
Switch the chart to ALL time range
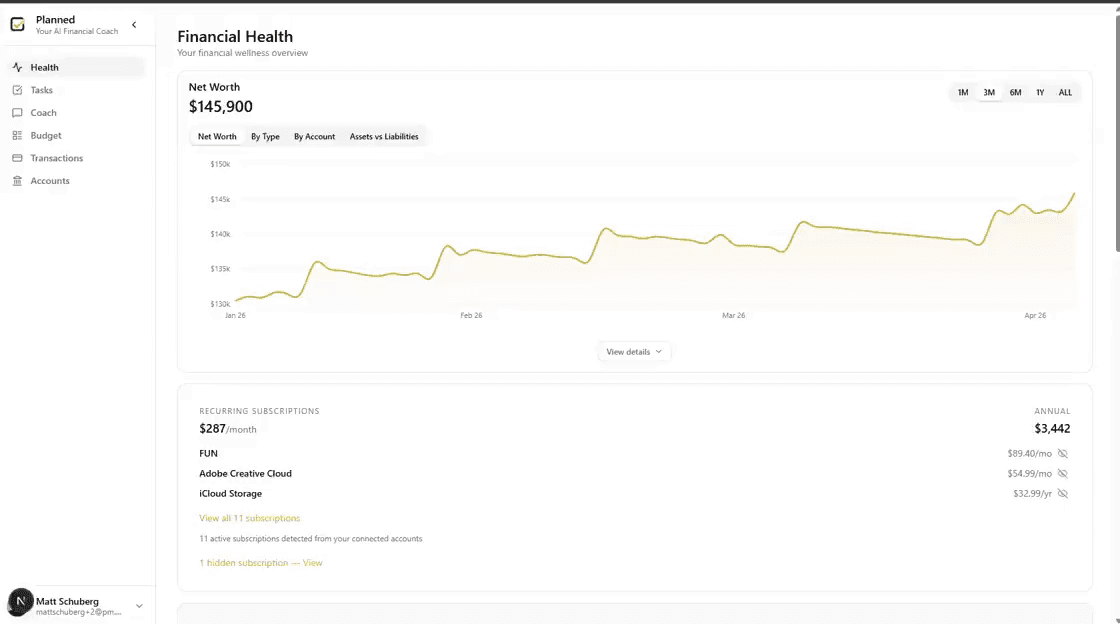point(1065,91)
